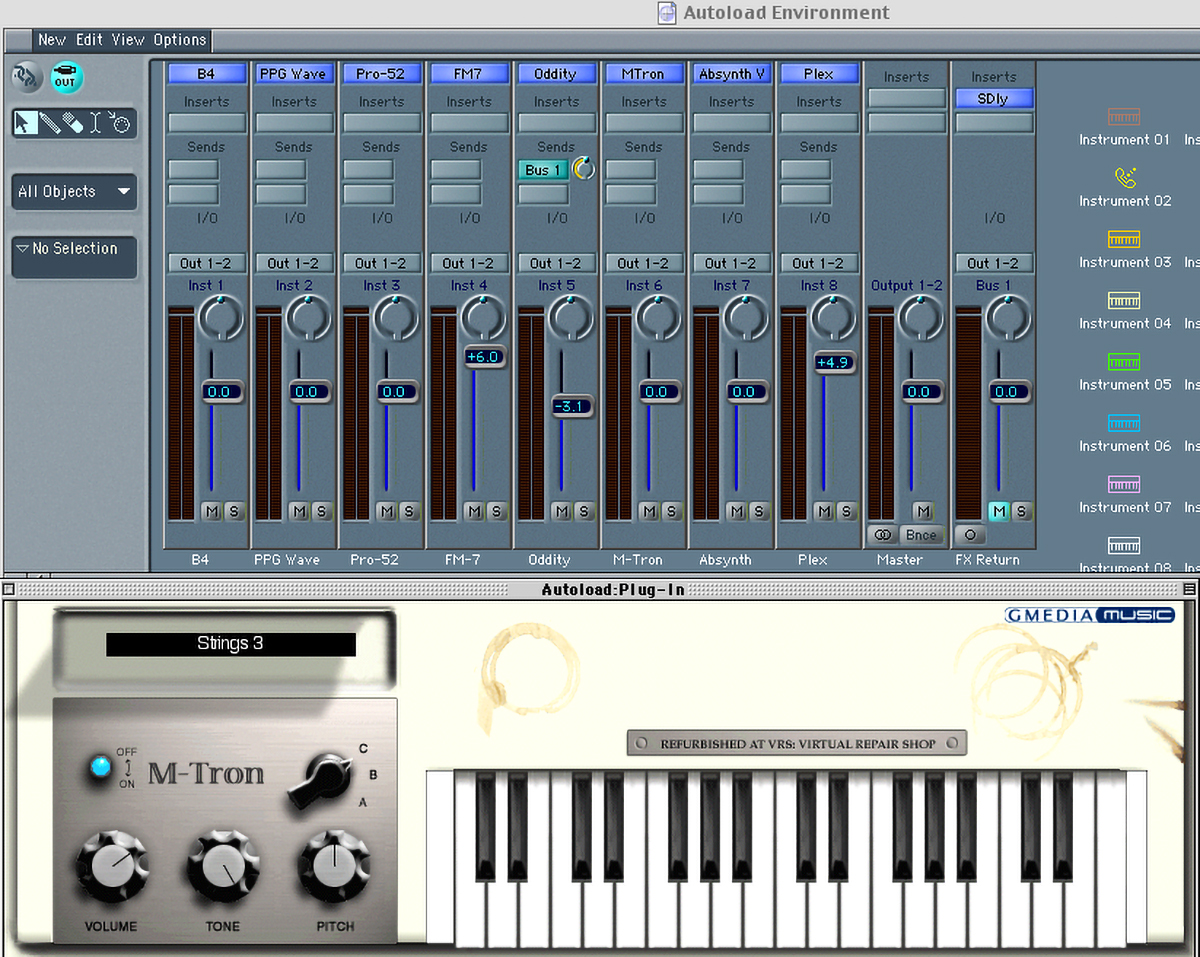Click the GMEDIA MUSIC logo
This screenshot has width=1200, height=957.
pyautogui.click(x=1089, y=615)
